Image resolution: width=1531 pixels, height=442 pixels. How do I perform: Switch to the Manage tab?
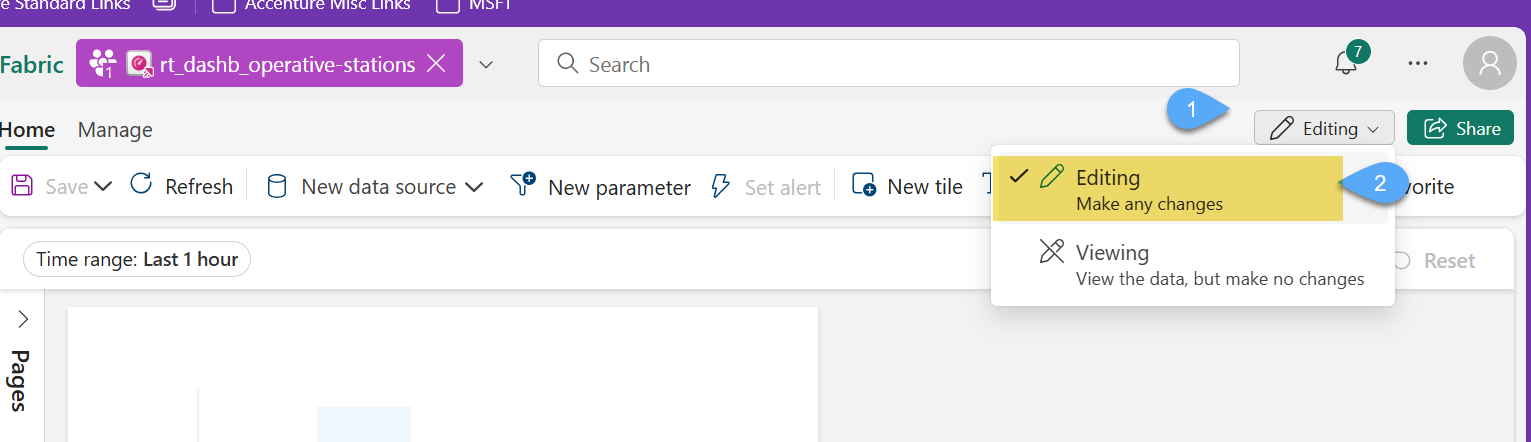pos(115,130)
